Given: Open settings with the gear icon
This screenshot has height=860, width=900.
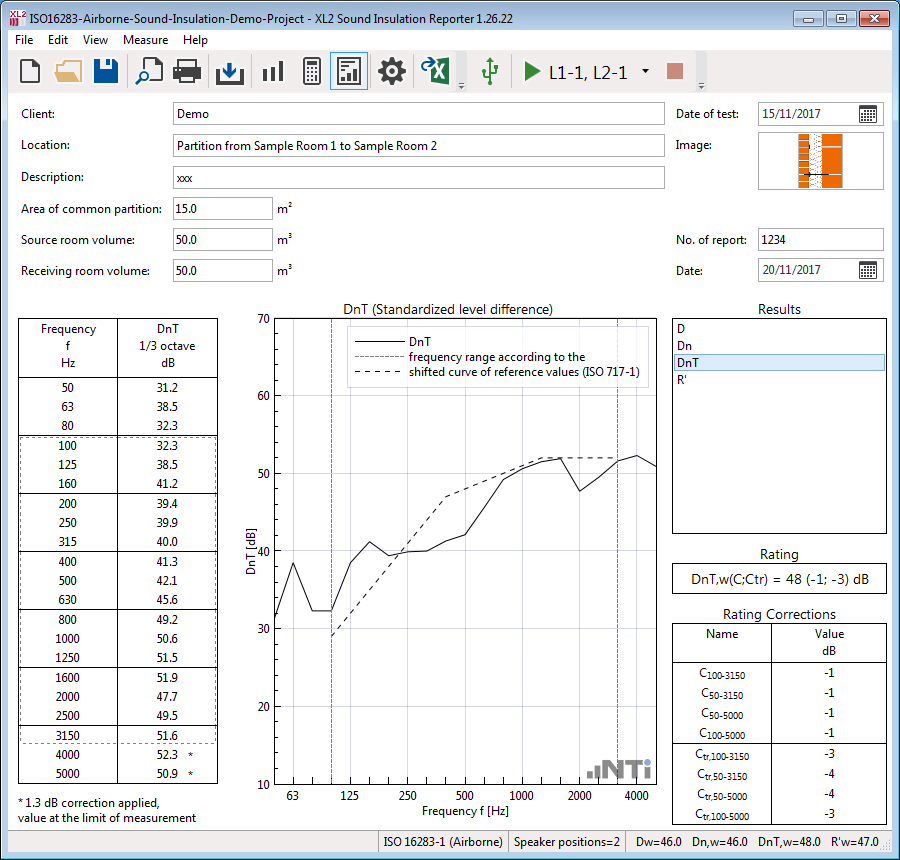Looking at the screenshot, I should pyautogui.click(x=391, y=72).
